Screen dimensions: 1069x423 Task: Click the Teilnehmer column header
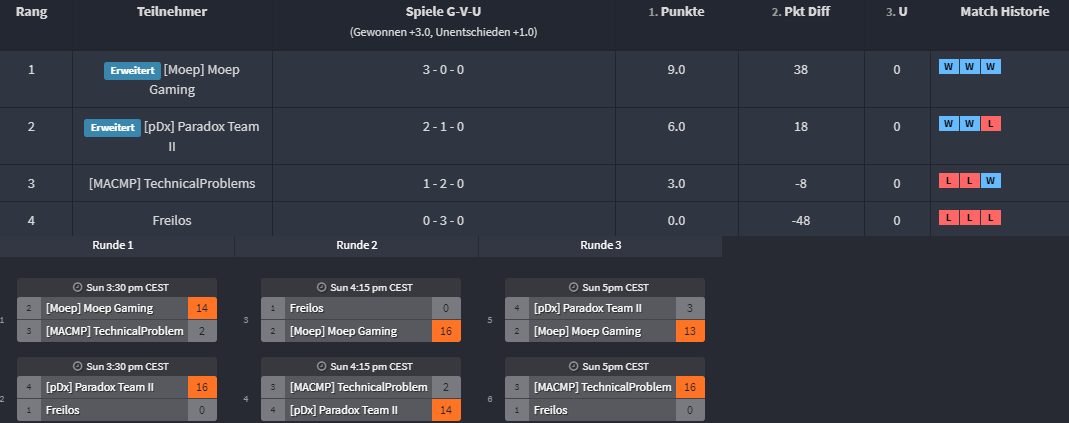click(x=172, y=13)
